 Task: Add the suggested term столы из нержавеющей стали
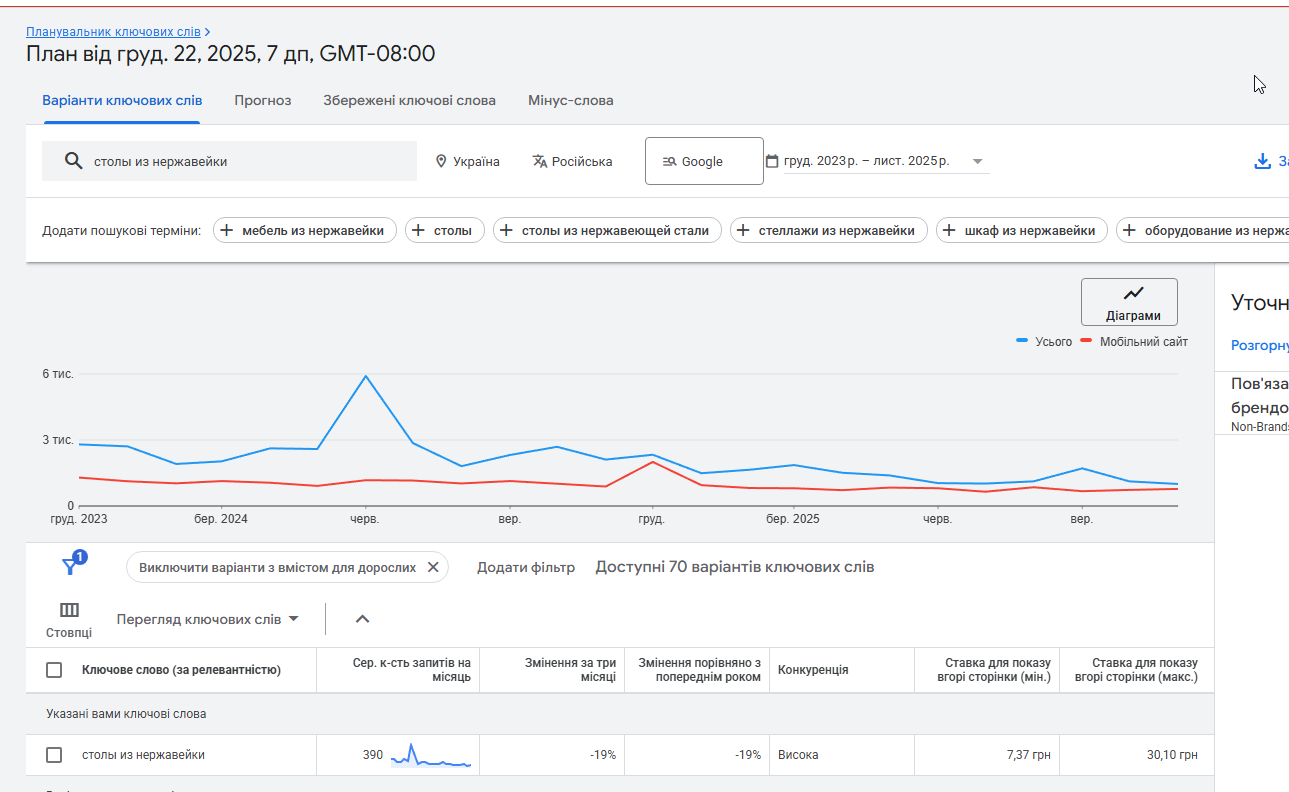coord(607,230)
